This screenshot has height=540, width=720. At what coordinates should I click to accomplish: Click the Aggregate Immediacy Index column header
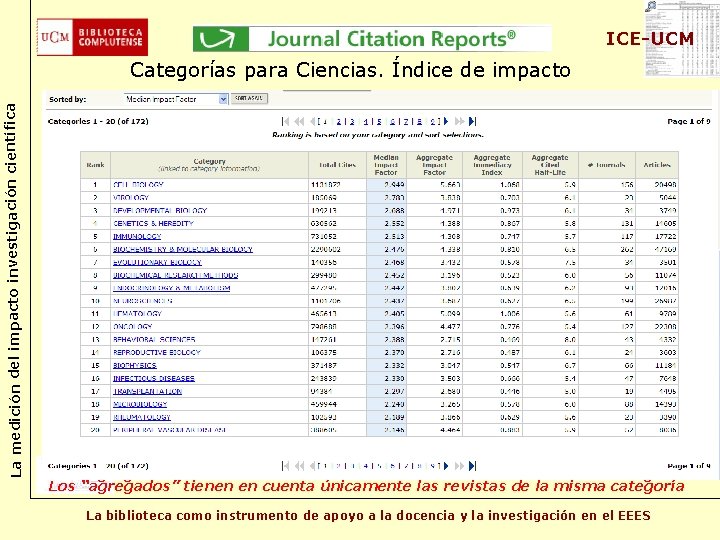492,165
